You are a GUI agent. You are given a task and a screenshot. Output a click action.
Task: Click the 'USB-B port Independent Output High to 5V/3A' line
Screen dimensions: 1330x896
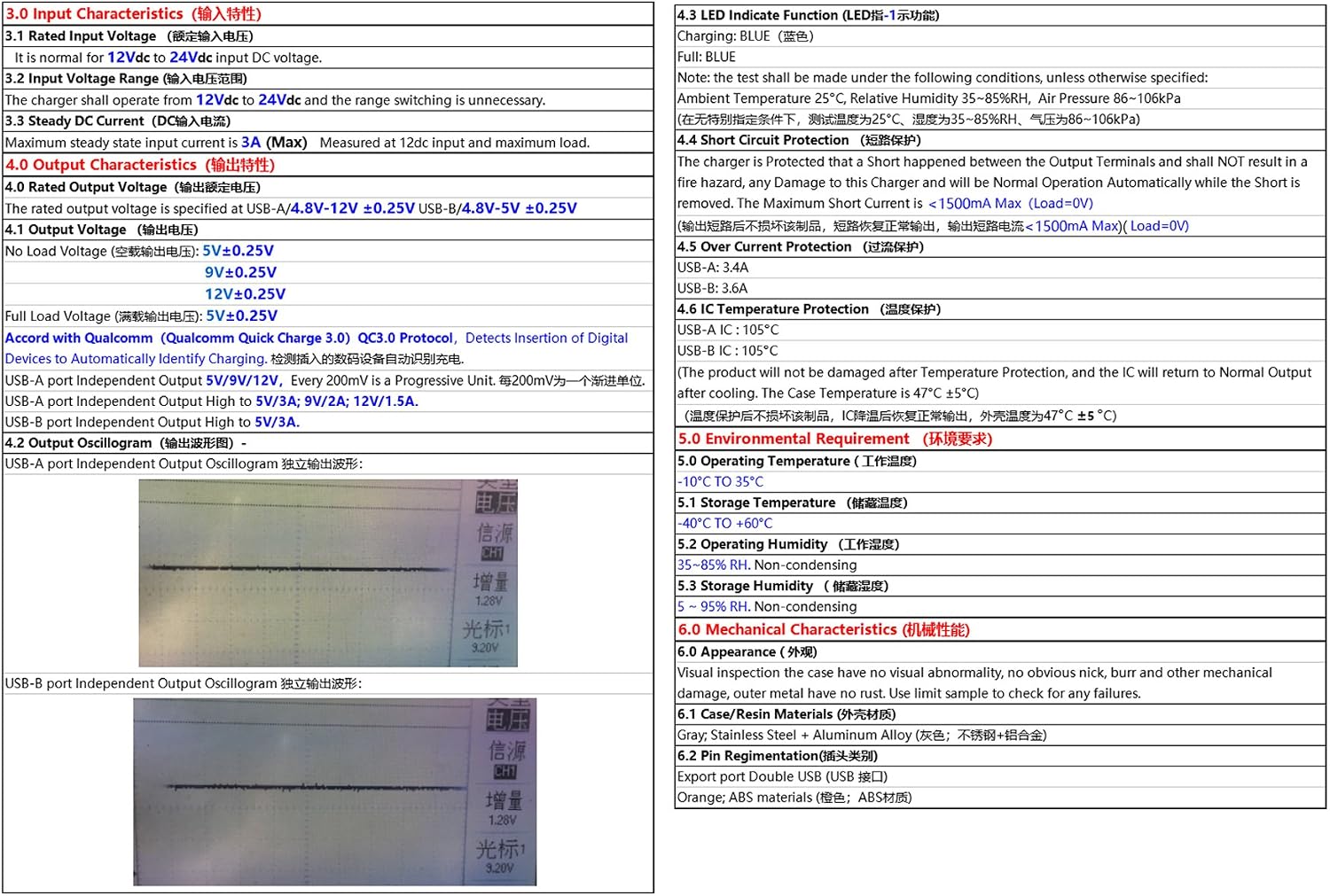(153, 423)
